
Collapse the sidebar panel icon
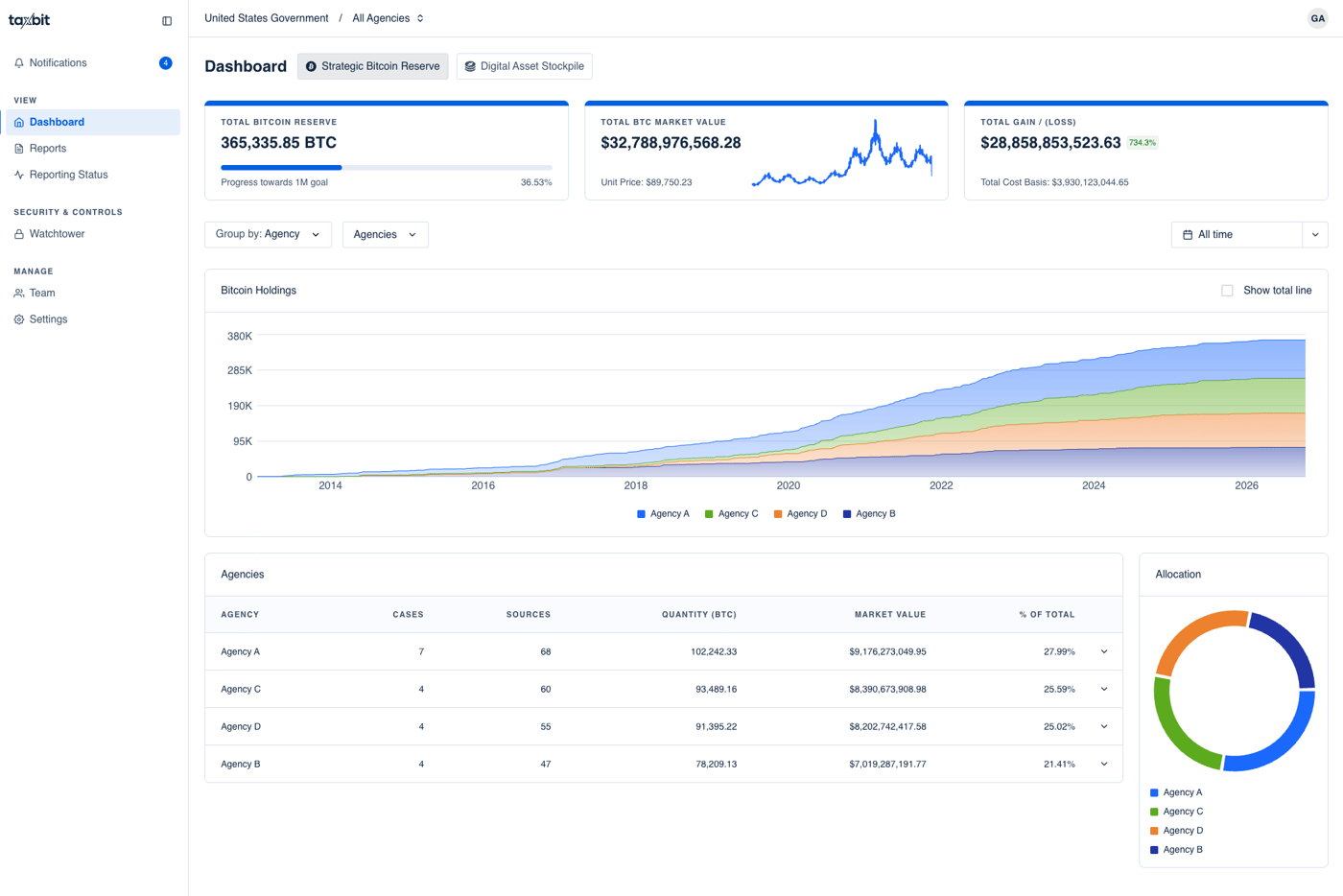click(x=167, y=21)
